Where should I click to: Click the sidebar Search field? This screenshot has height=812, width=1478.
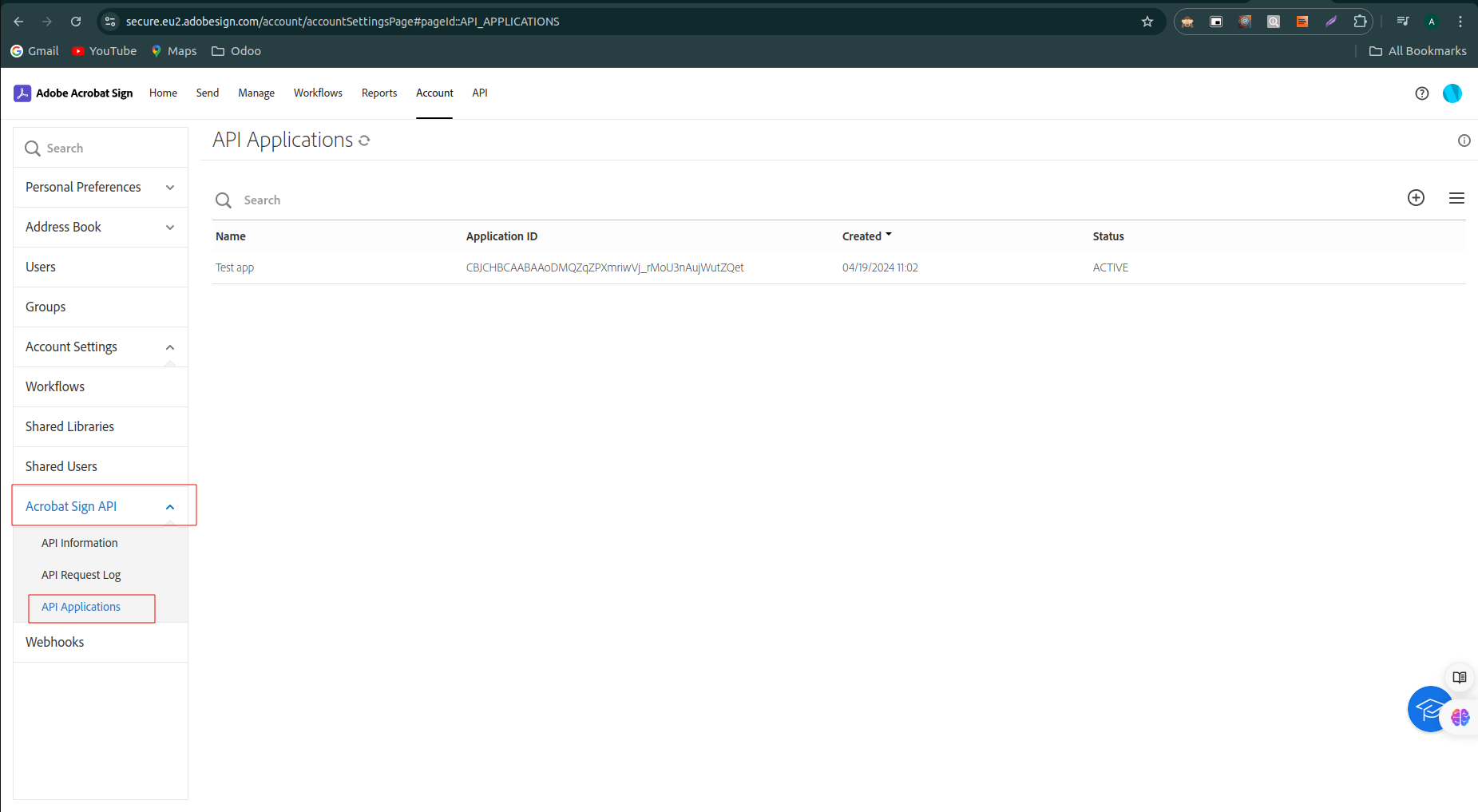tap(101, 148)
